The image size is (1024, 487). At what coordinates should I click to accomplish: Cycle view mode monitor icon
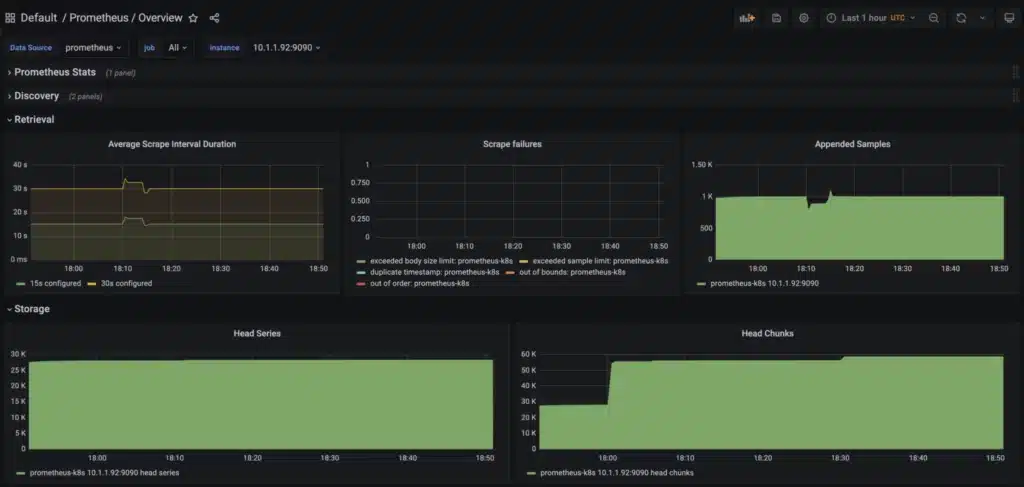click(x=1009, y=18)
